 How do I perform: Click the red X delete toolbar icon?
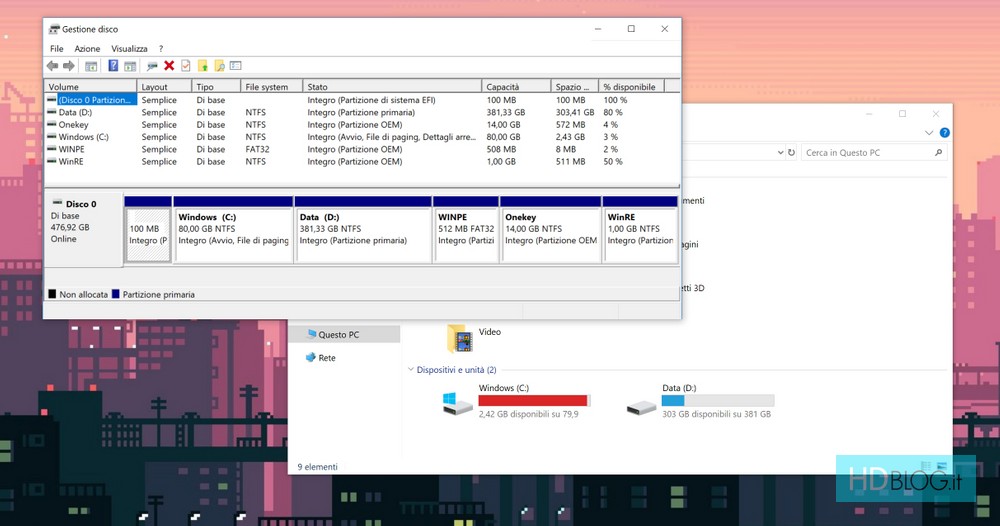pos(169,66)
